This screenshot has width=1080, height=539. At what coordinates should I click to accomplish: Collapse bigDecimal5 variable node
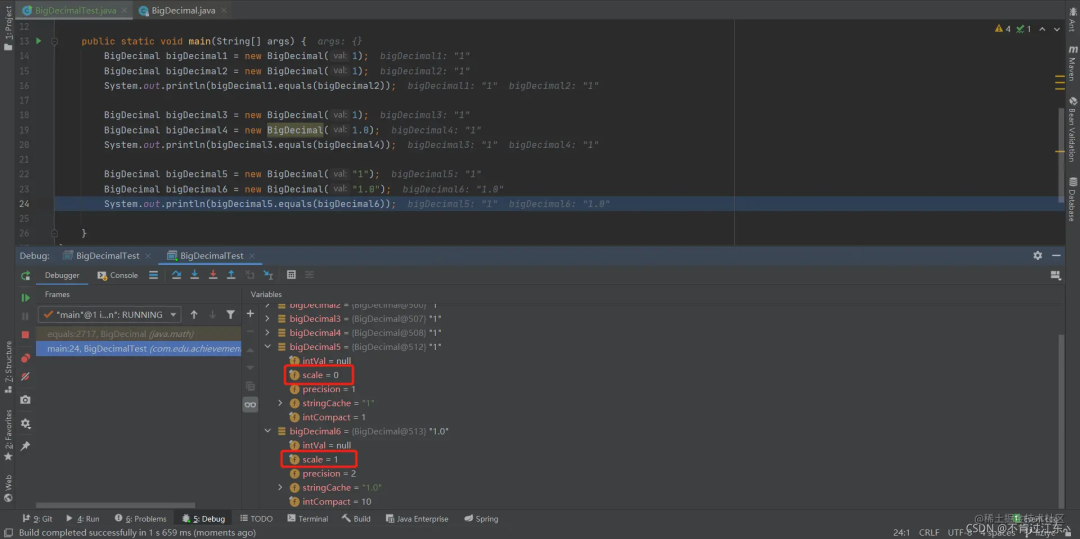268,347
